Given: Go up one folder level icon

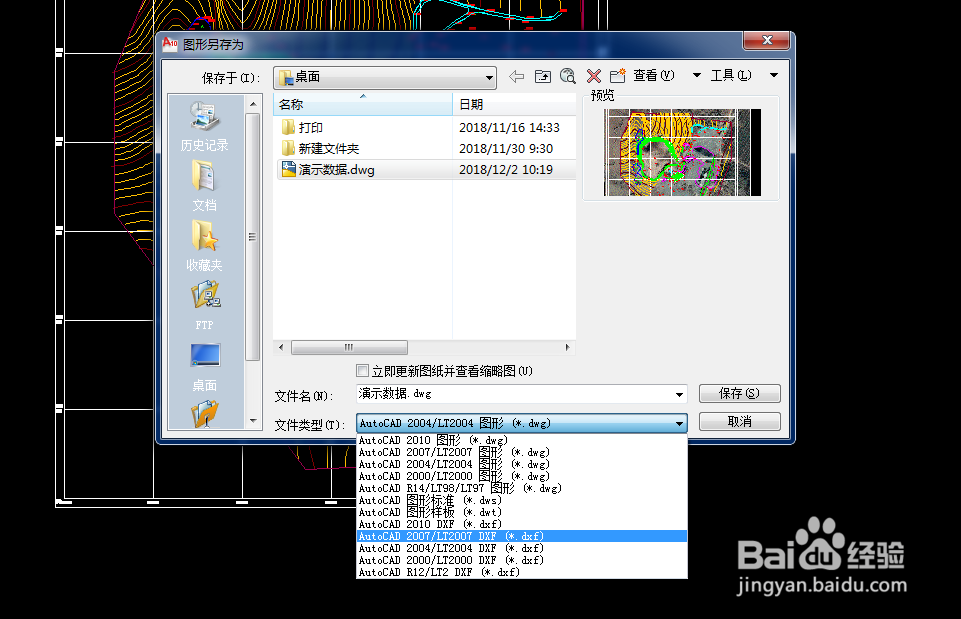Looking at the screenshot, I should 542,76.
